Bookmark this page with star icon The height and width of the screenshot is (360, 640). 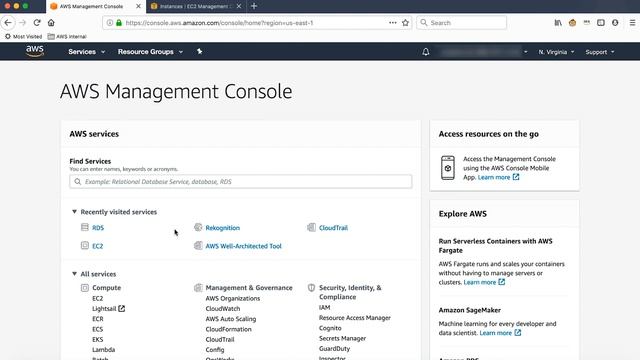pyautogui.click(x=405, y=23)
